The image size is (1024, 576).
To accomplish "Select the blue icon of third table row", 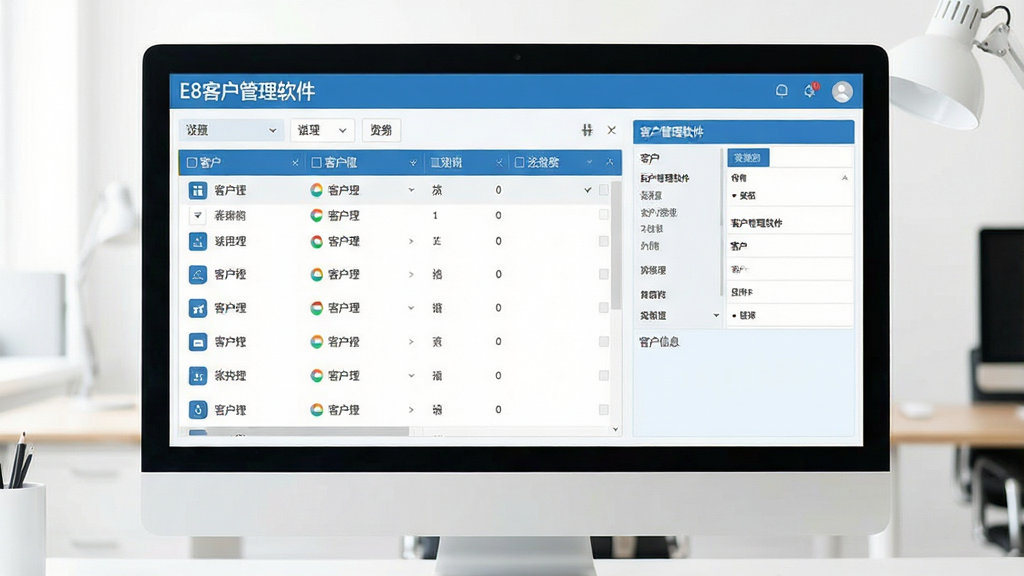I will tap(198, 241).
